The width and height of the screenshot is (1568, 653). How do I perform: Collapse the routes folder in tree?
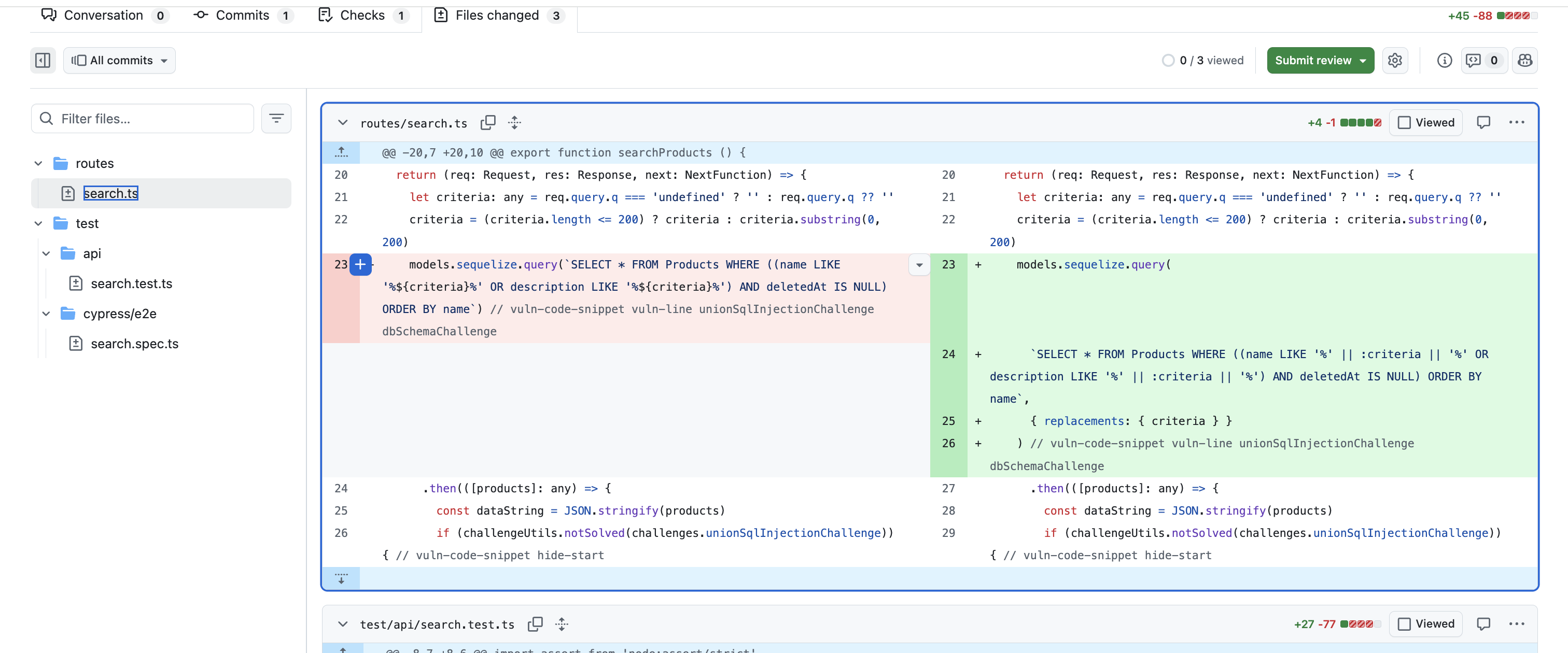(x=38, y=163)
